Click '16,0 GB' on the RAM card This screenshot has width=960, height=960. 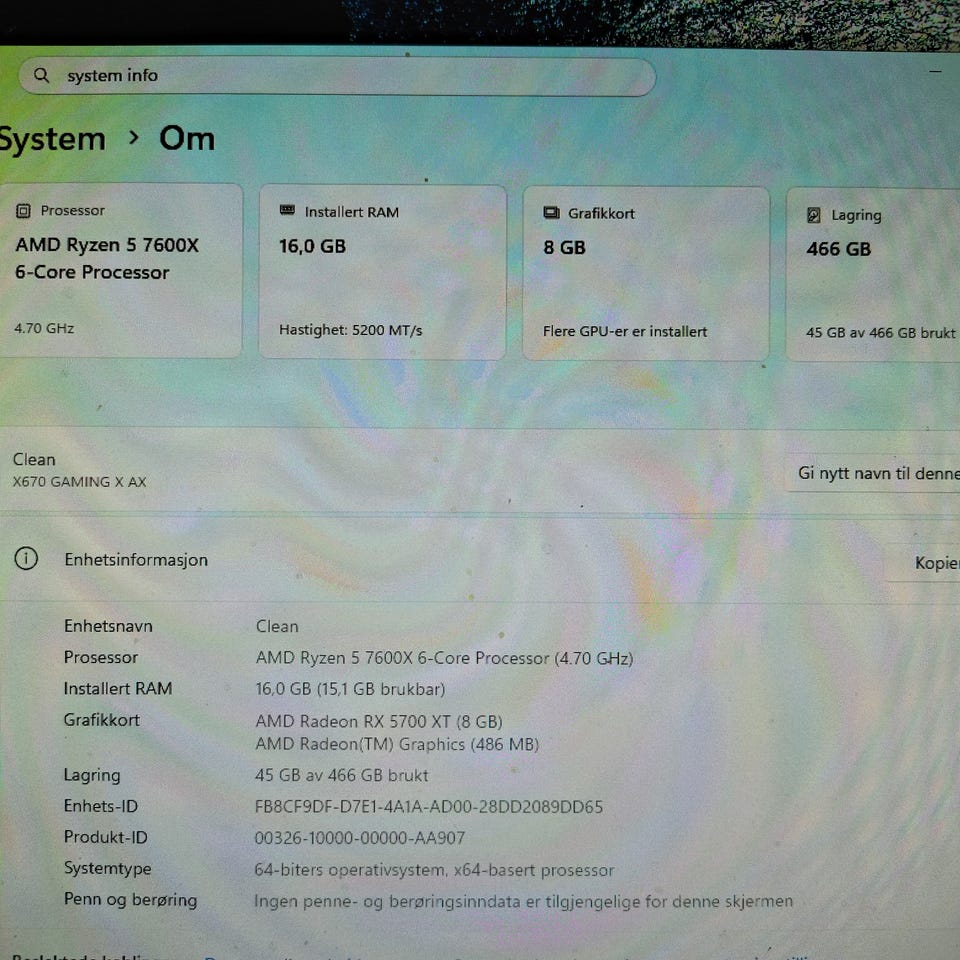[x=312, y=246]
